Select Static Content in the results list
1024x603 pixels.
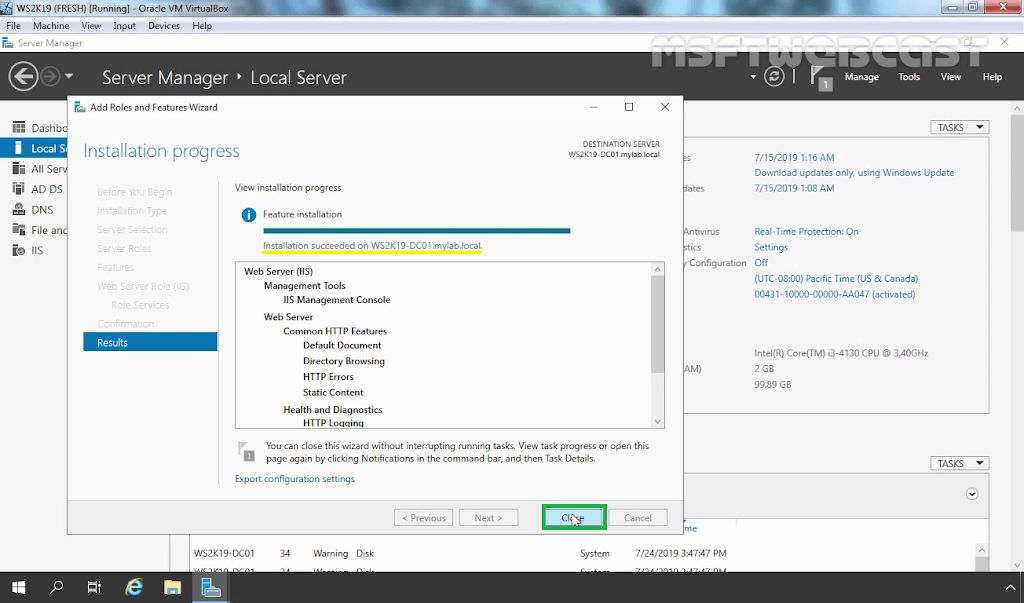333,392
